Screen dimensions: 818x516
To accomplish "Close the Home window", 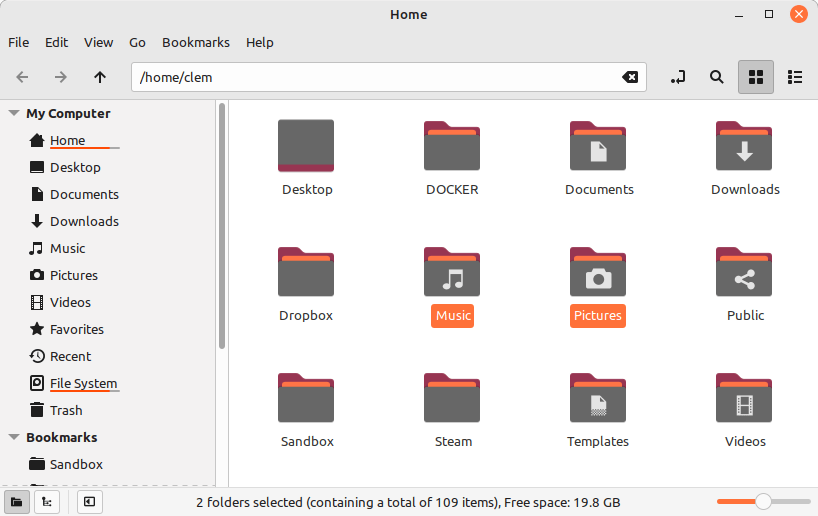I will (799, 14).
